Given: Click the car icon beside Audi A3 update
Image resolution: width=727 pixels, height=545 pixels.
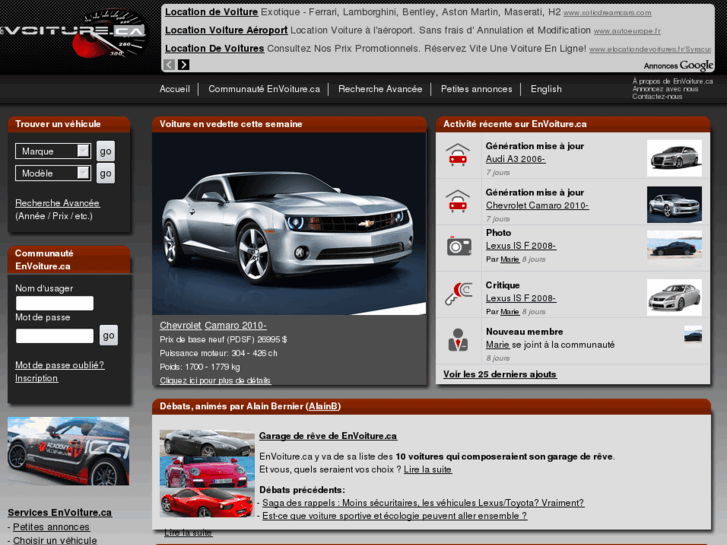Looking at the screenshot, I should pos(458,155).
